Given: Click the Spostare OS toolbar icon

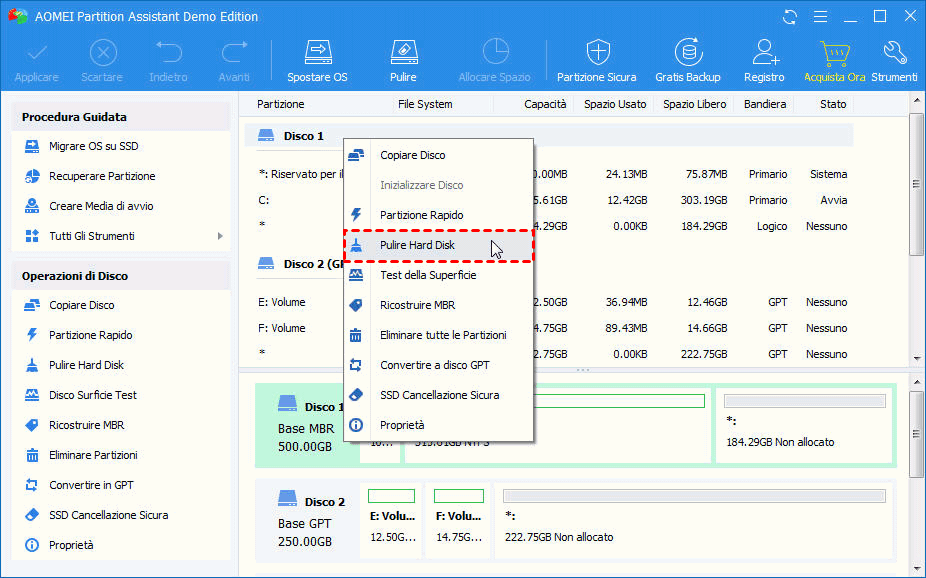Looking at the screenshot, I should [x=317, y=61].
